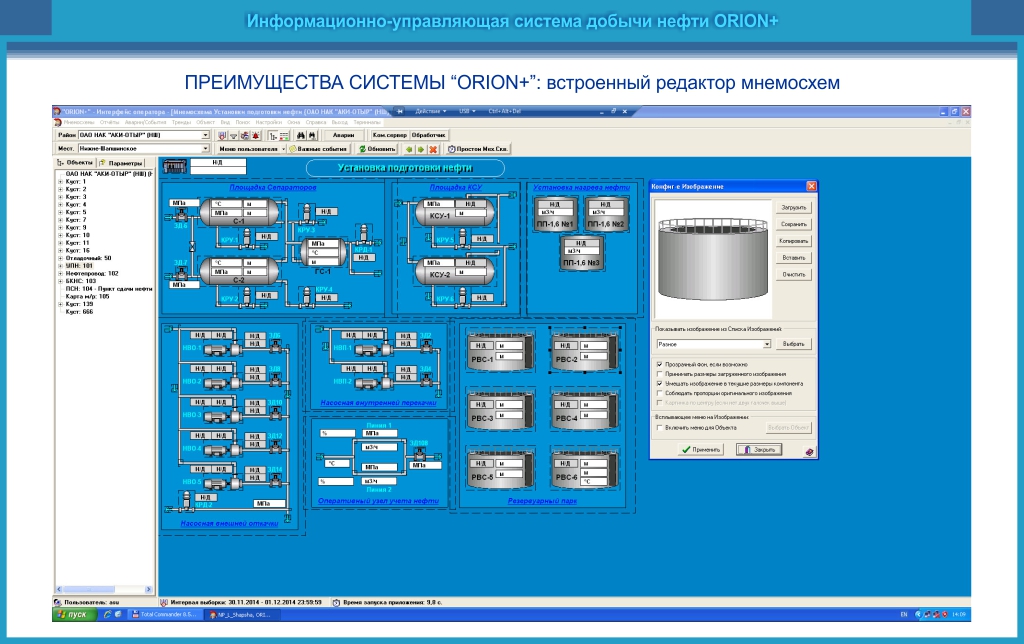
Task: Open the Отчёты menu
Action: coord(110,122)
